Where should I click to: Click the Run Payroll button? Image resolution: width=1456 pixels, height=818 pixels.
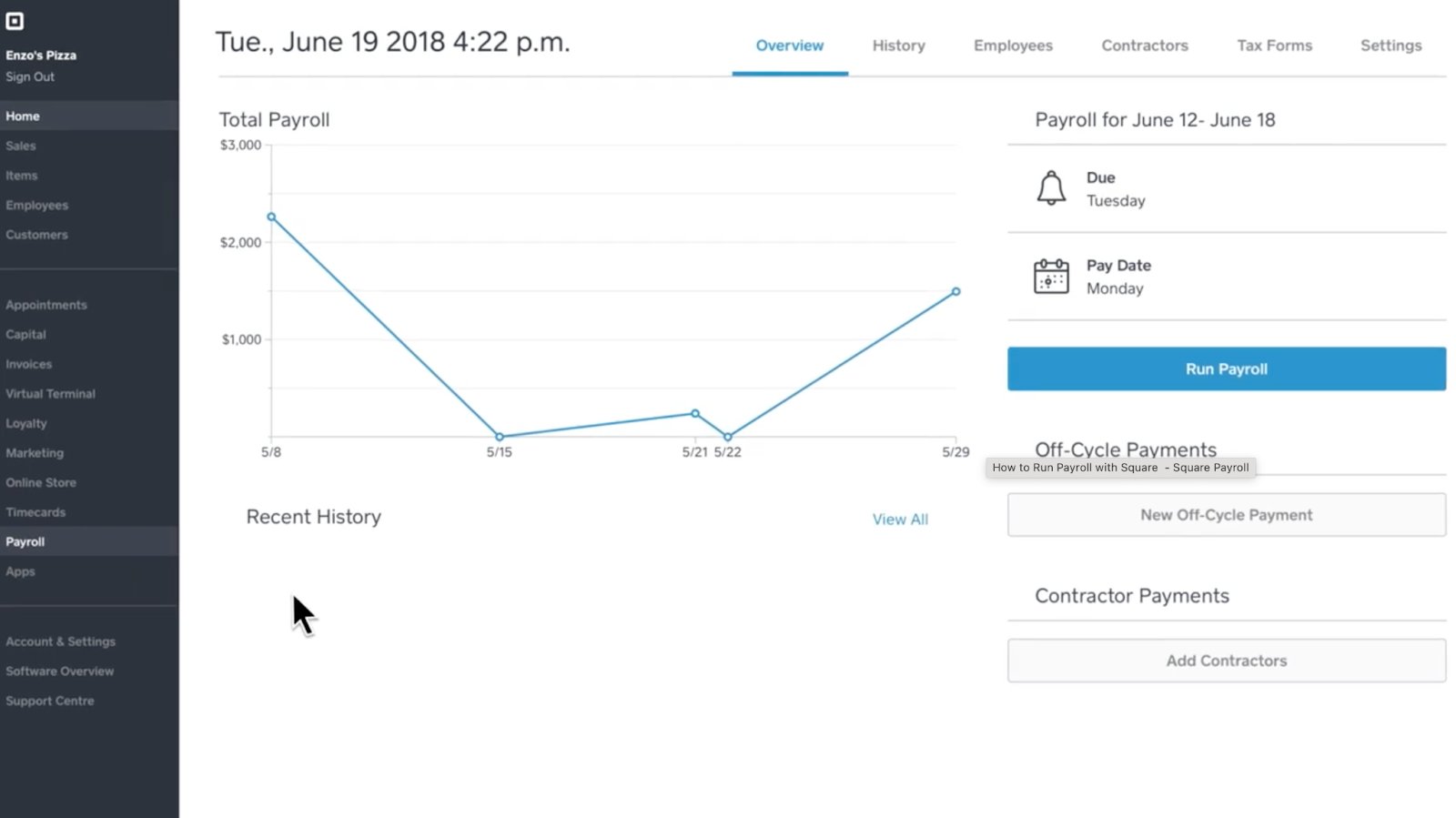(1227, 369)
